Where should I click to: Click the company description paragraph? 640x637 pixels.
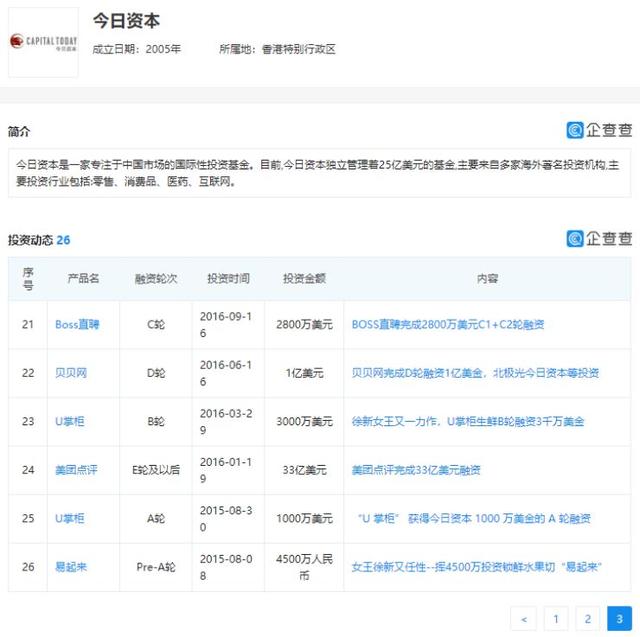coord(320,173)
